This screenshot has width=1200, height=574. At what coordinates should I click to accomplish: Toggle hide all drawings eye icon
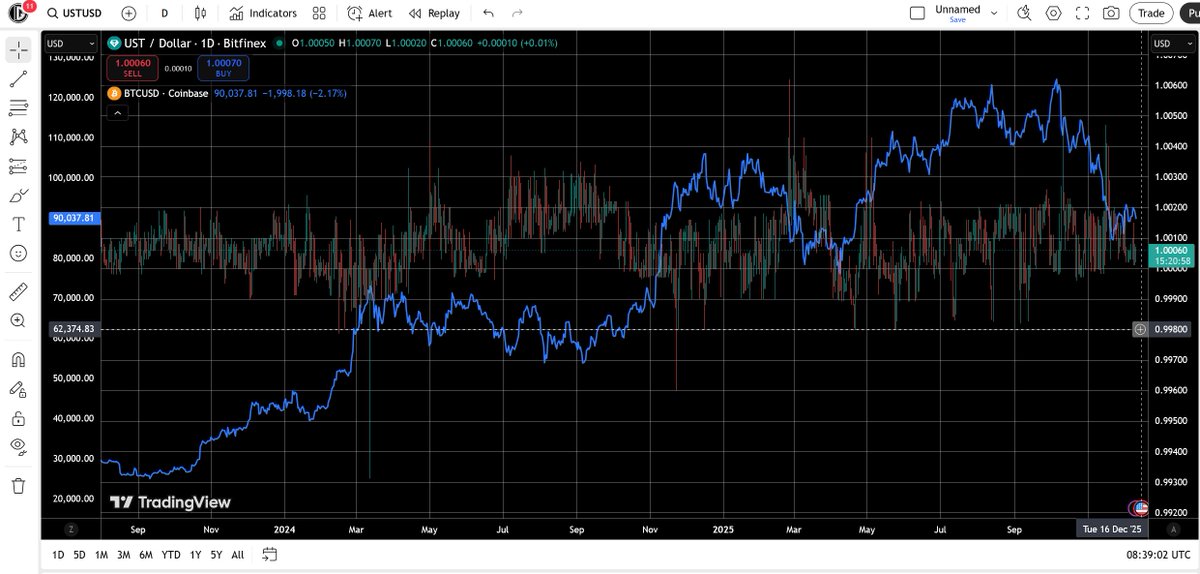click(x=18, y=446)
